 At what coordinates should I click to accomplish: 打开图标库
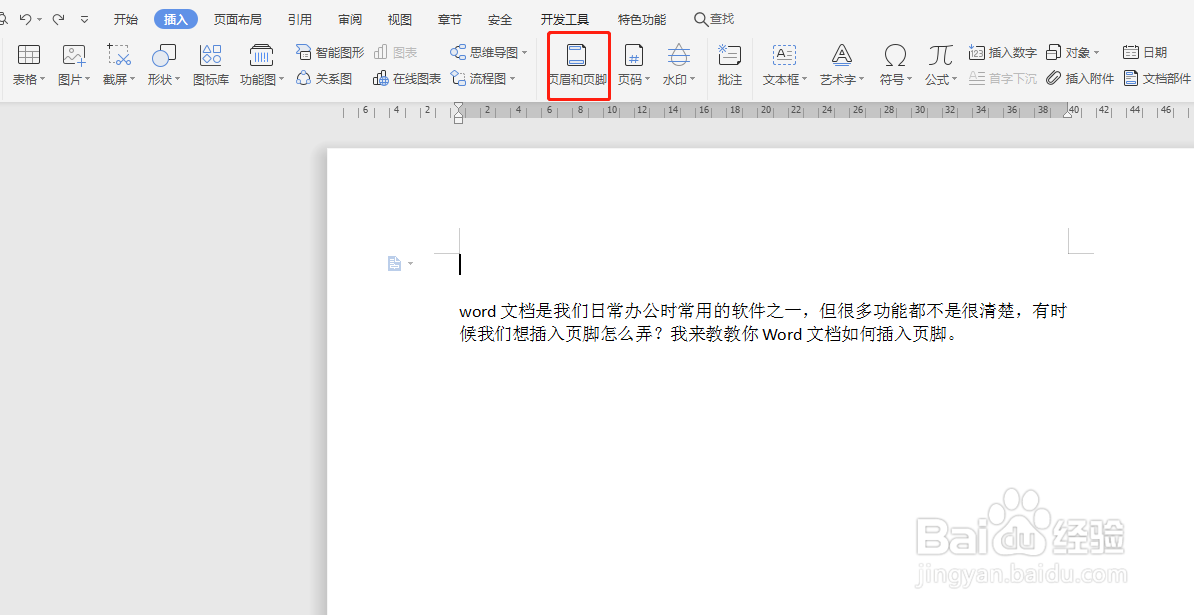[210, 65]
